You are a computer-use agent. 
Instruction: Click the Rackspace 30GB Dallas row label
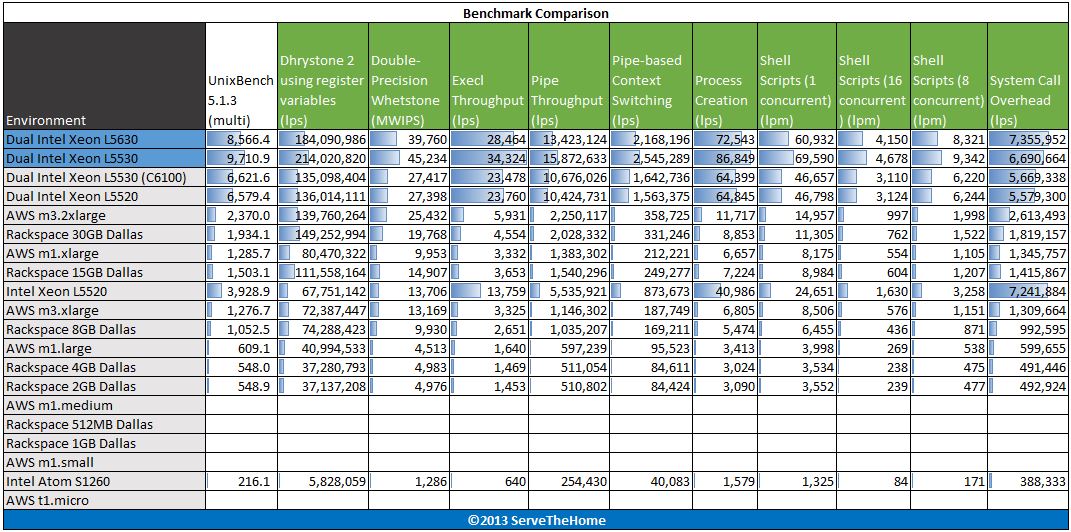coord(104,234)
